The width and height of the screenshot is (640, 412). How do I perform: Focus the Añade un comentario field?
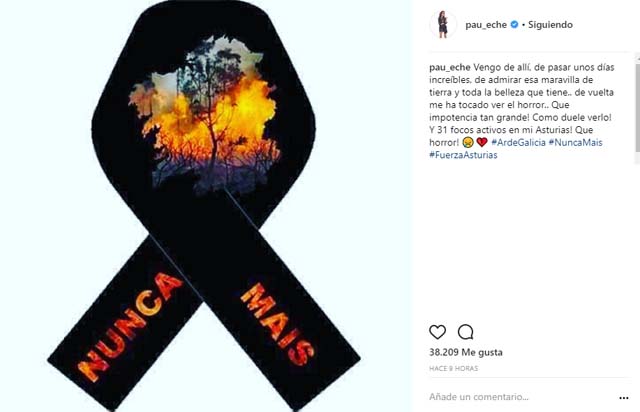point(520,397)
